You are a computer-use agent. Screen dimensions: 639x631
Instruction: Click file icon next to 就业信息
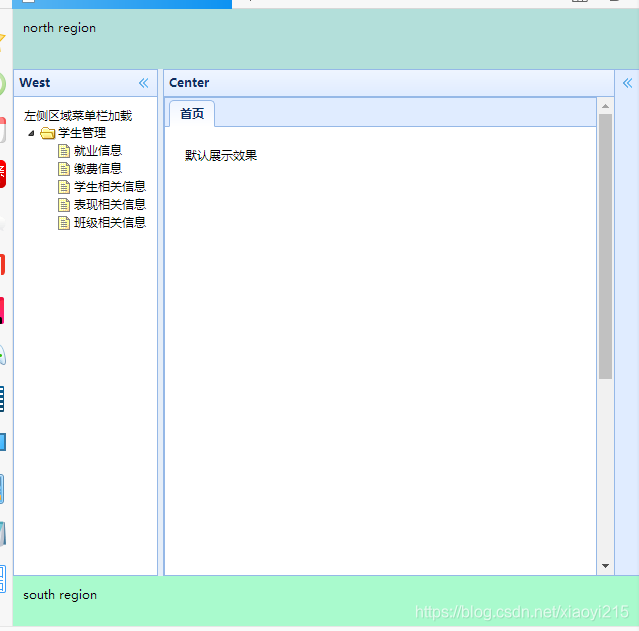pos(64,151)
